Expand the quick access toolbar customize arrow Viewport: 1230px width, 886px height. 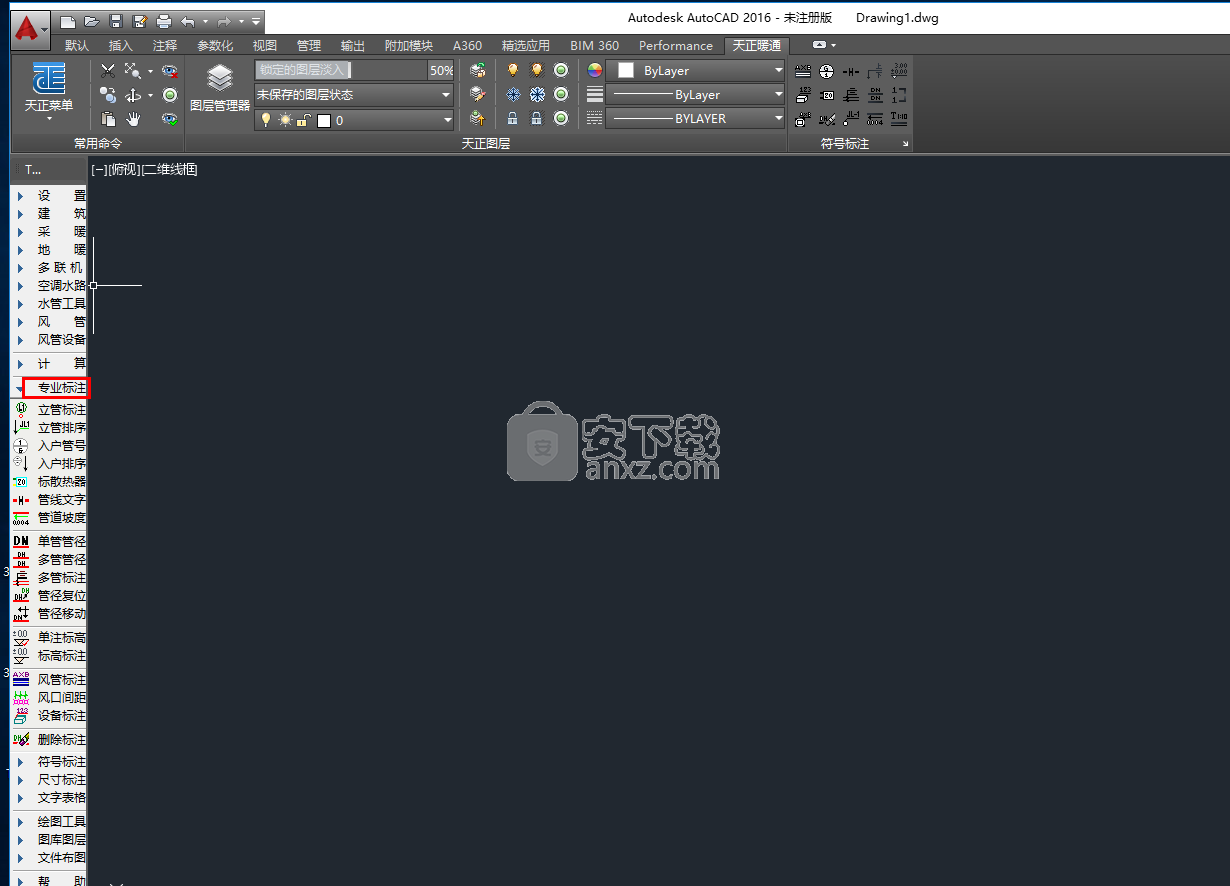[x=257, y=21]
